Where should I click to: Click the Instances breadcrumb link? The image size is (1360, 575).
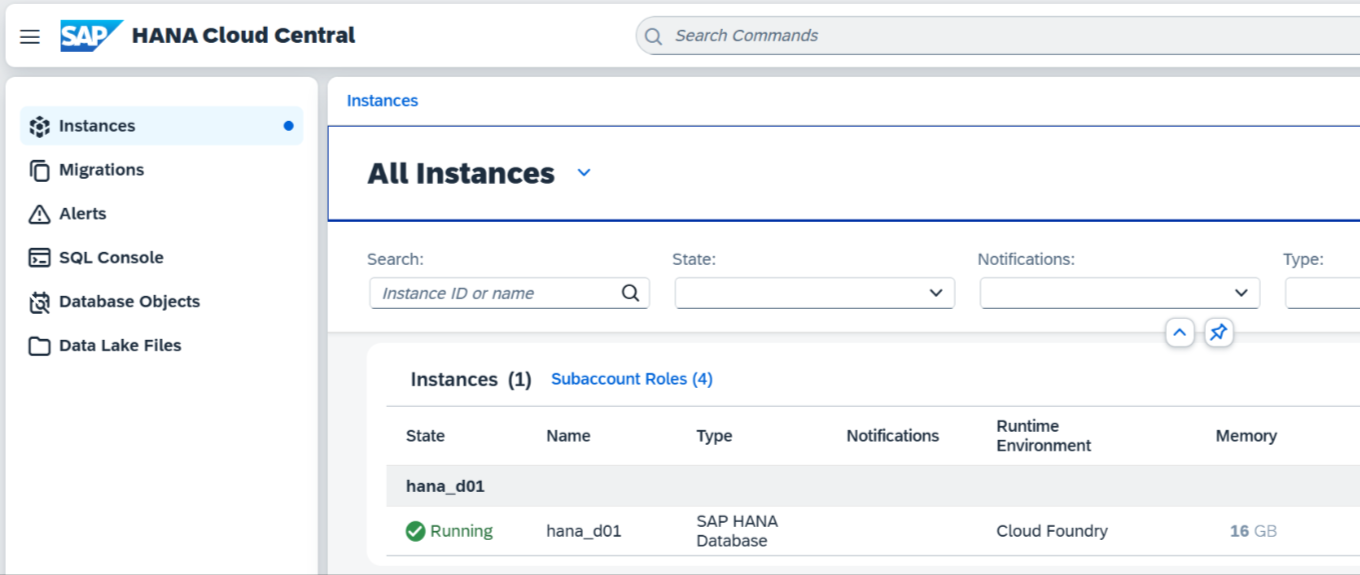[x=382, y=101]
